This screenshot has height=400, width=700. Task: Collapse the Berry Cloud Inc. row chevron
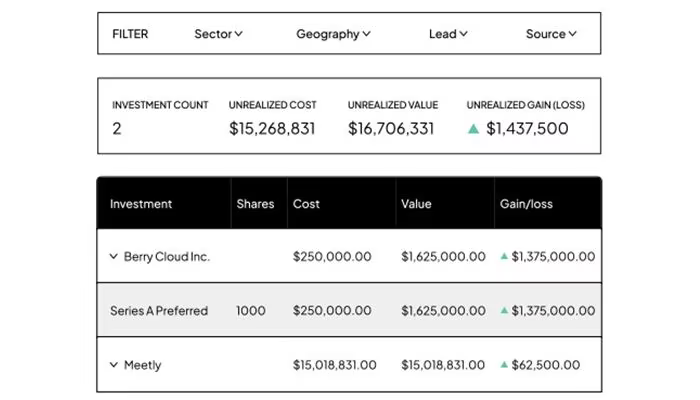114,256
